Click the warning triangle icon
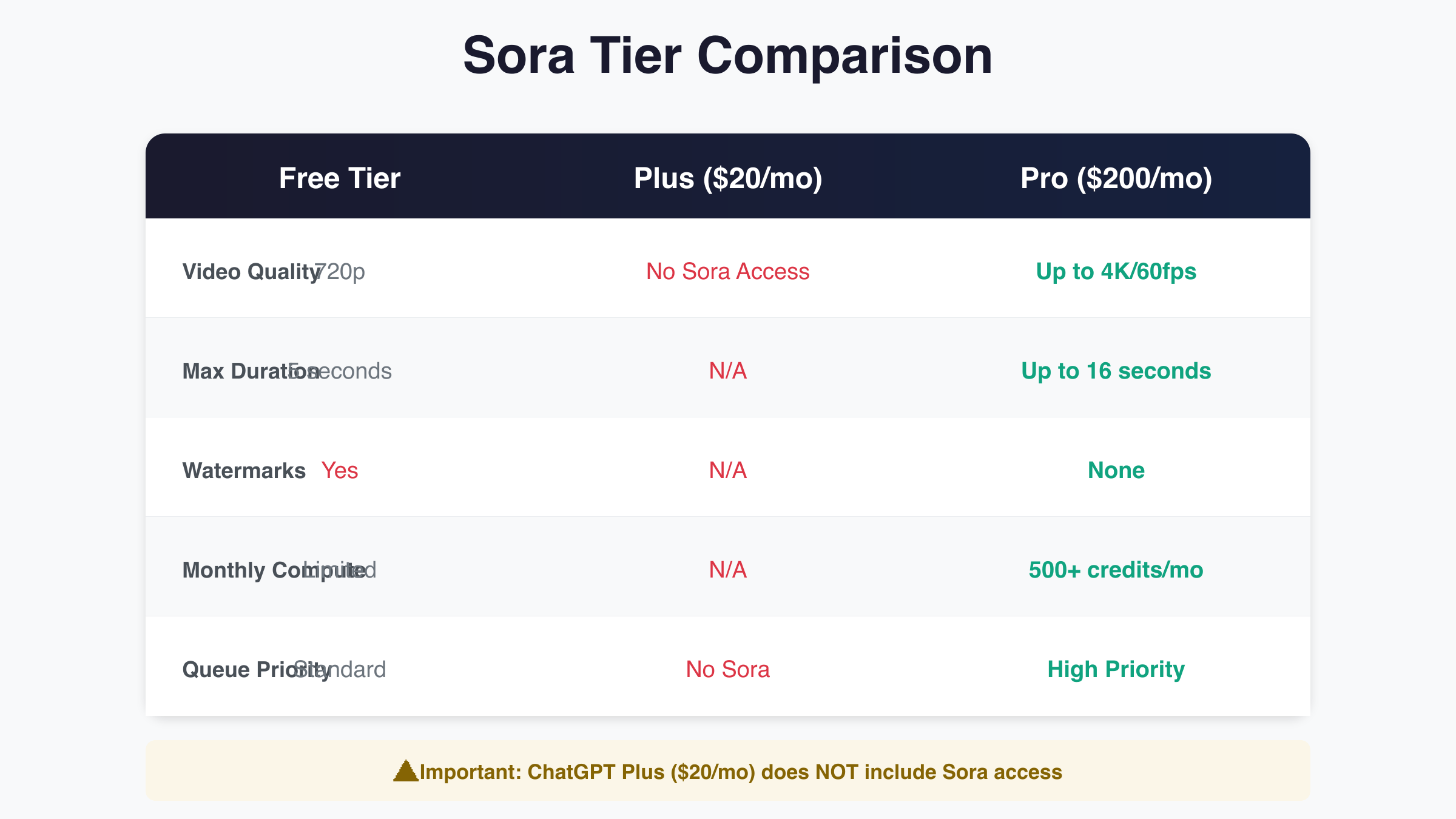 point(406,772)
